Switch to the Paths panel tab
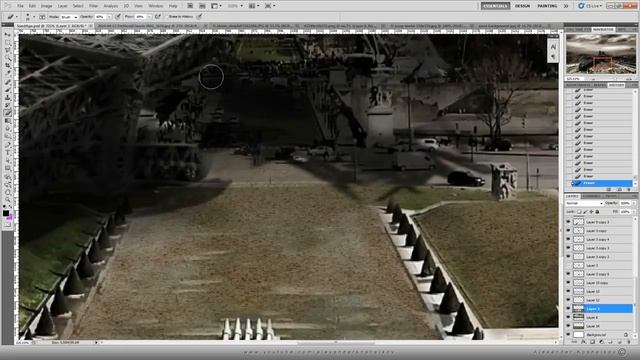Image resolution: width=640 pixels, height=360 pixels. (610, 196)
